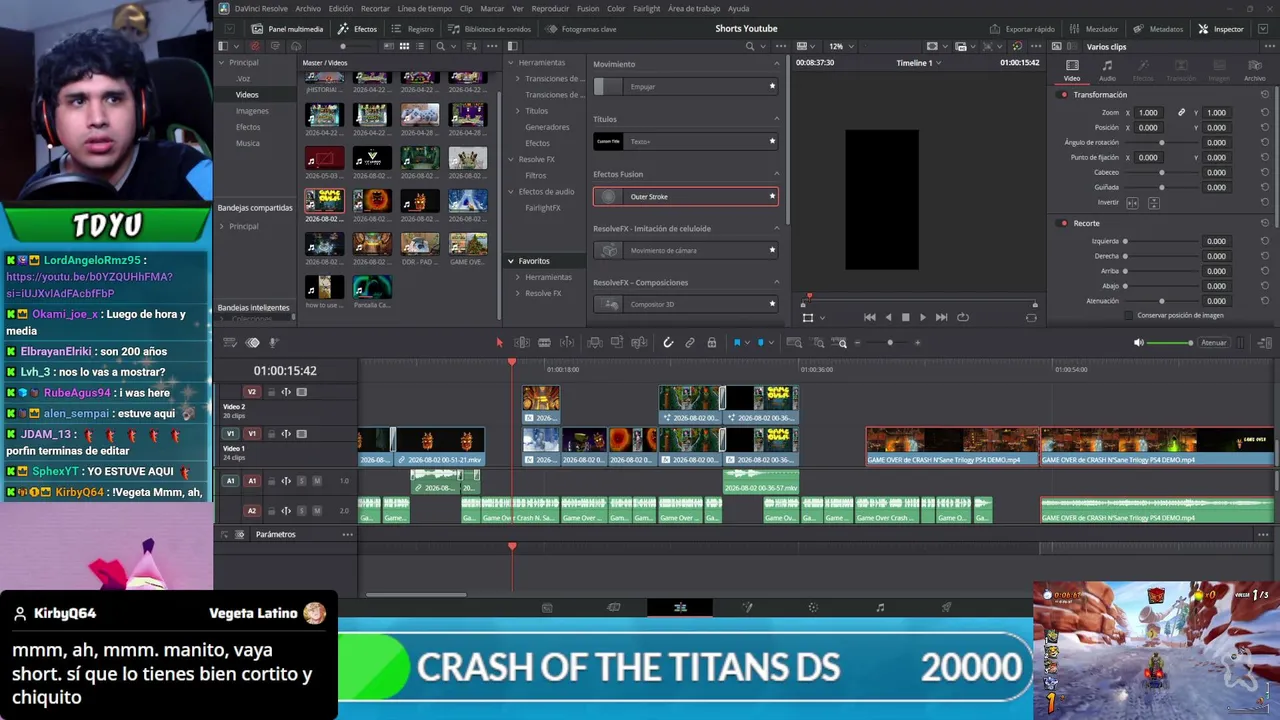The width and height of the screenshot is (1280, 720).
Task: Select the blade edit mode tool
Action: [x=544, y=343]
